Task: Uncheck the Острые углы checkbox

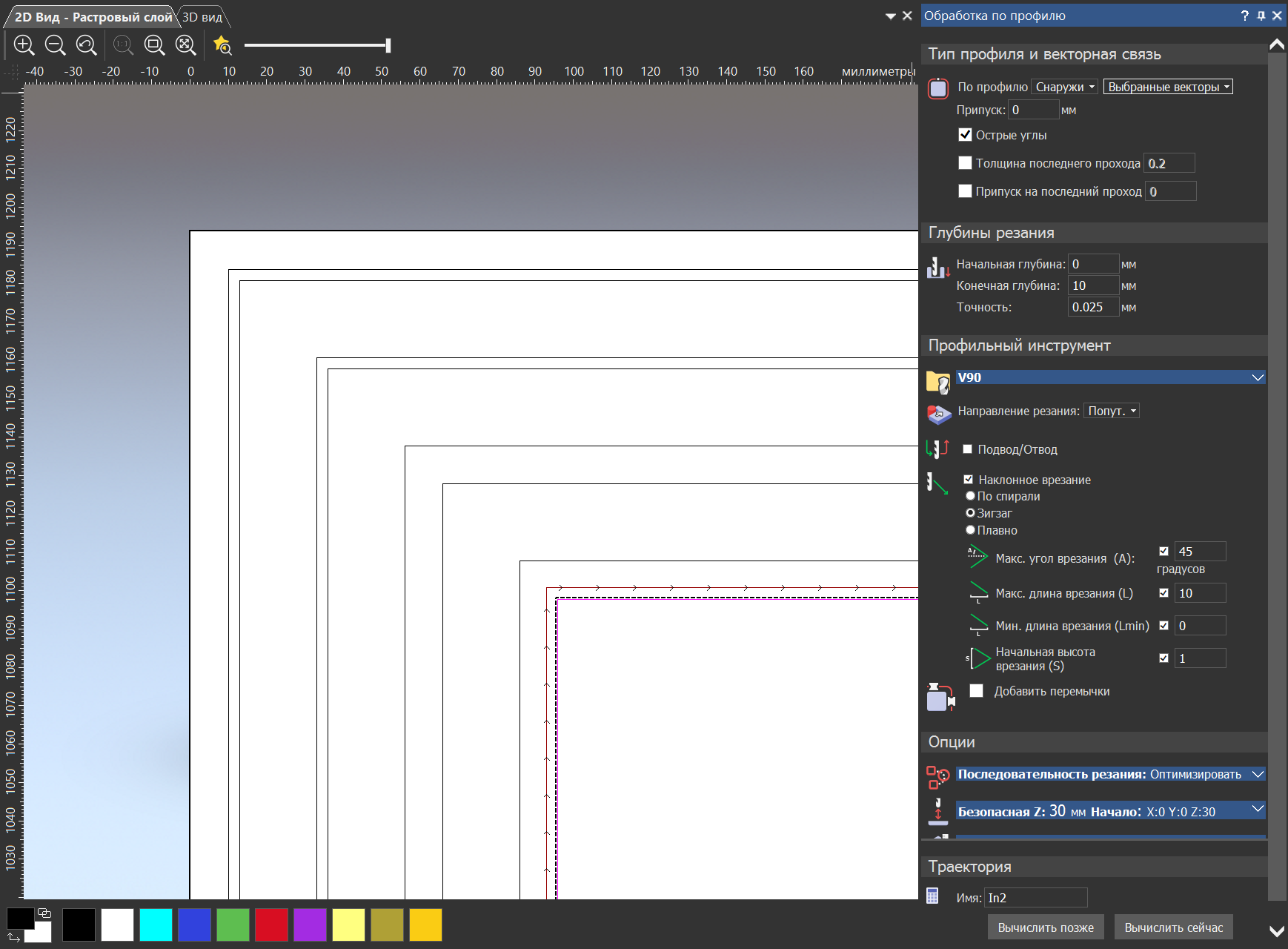Action: pyautogui.click(x=965, y=135)
